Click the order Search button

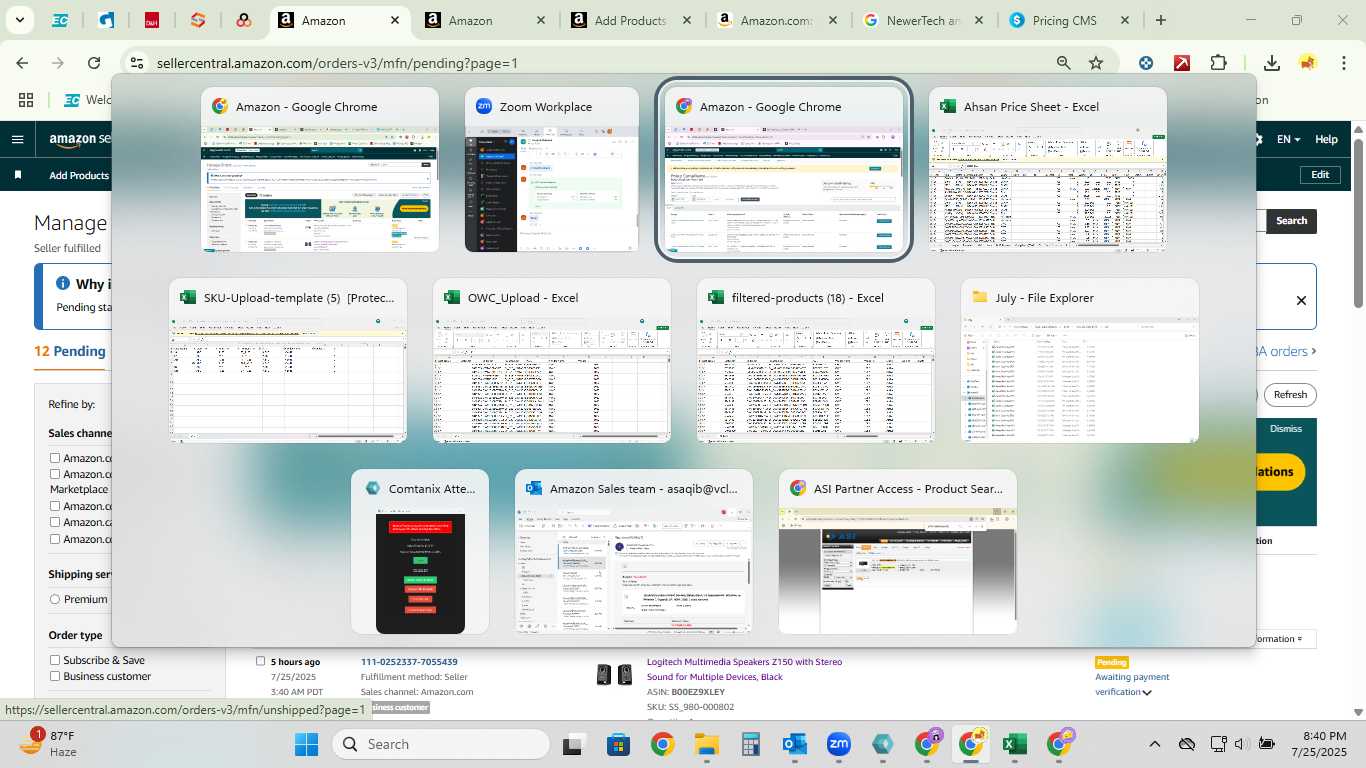tap(1291, 221)
